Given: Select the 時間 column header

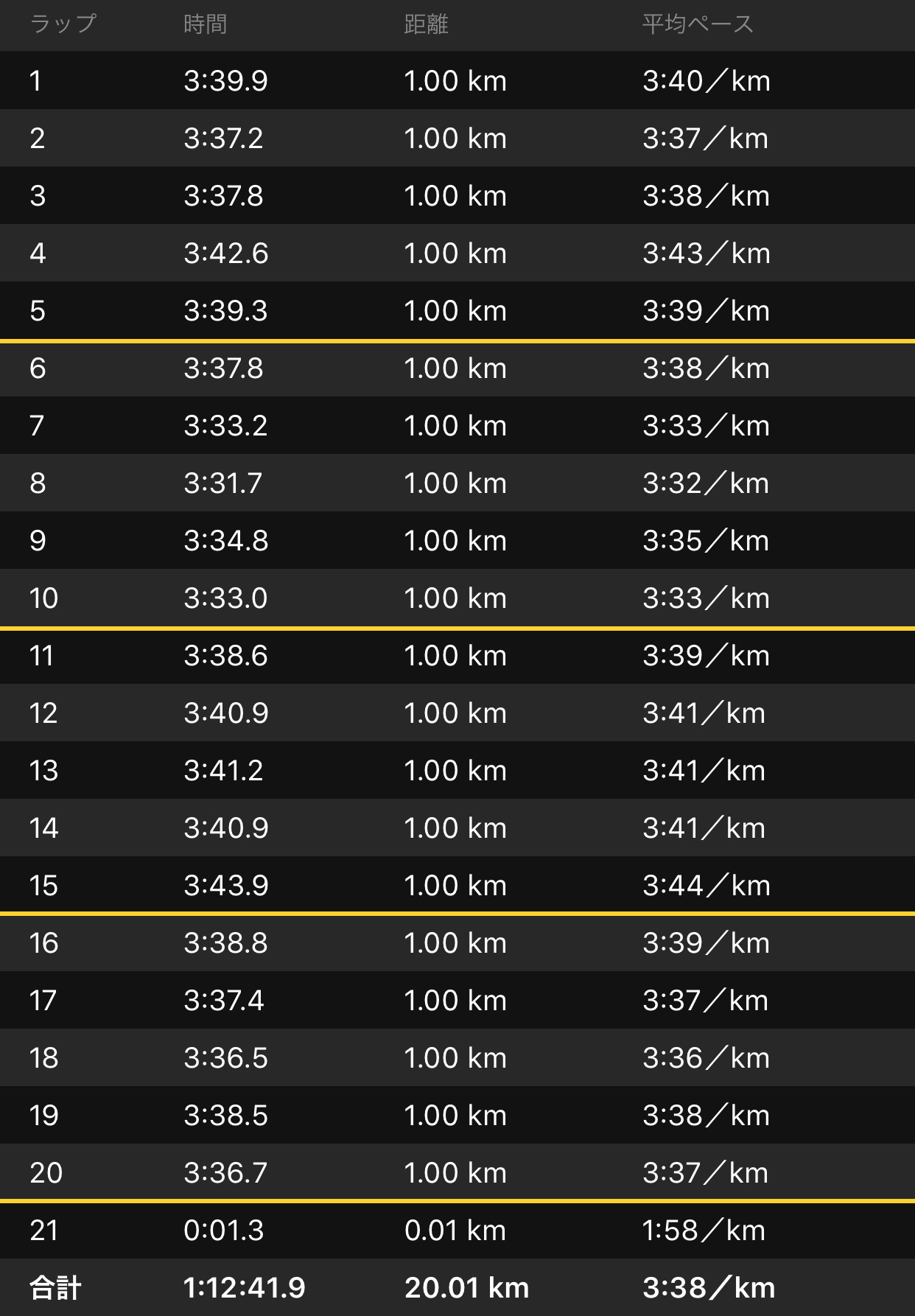Looking at the screenshot, I should 205,24.
